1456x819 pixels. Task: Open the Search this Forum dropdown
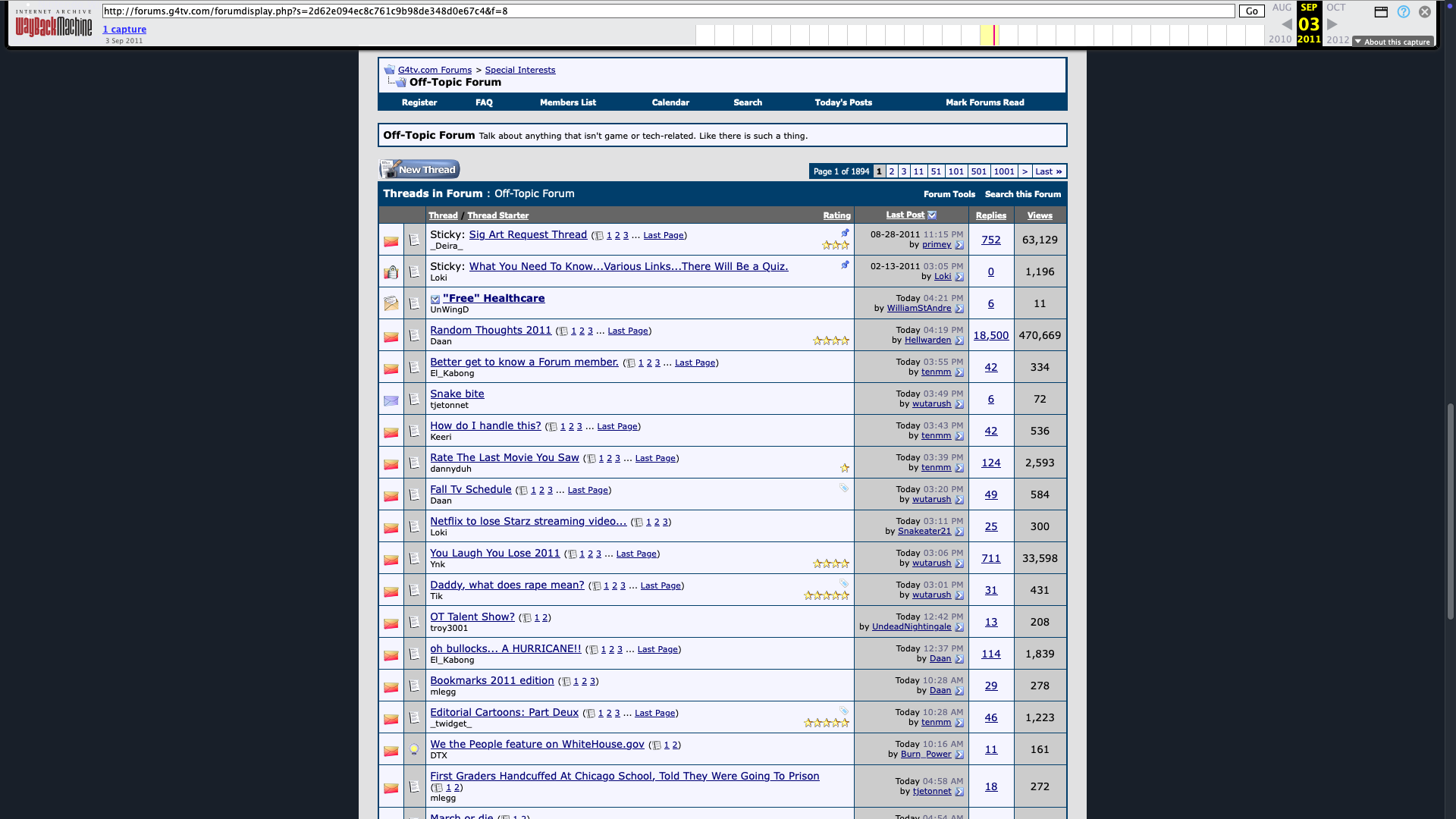1023,194
